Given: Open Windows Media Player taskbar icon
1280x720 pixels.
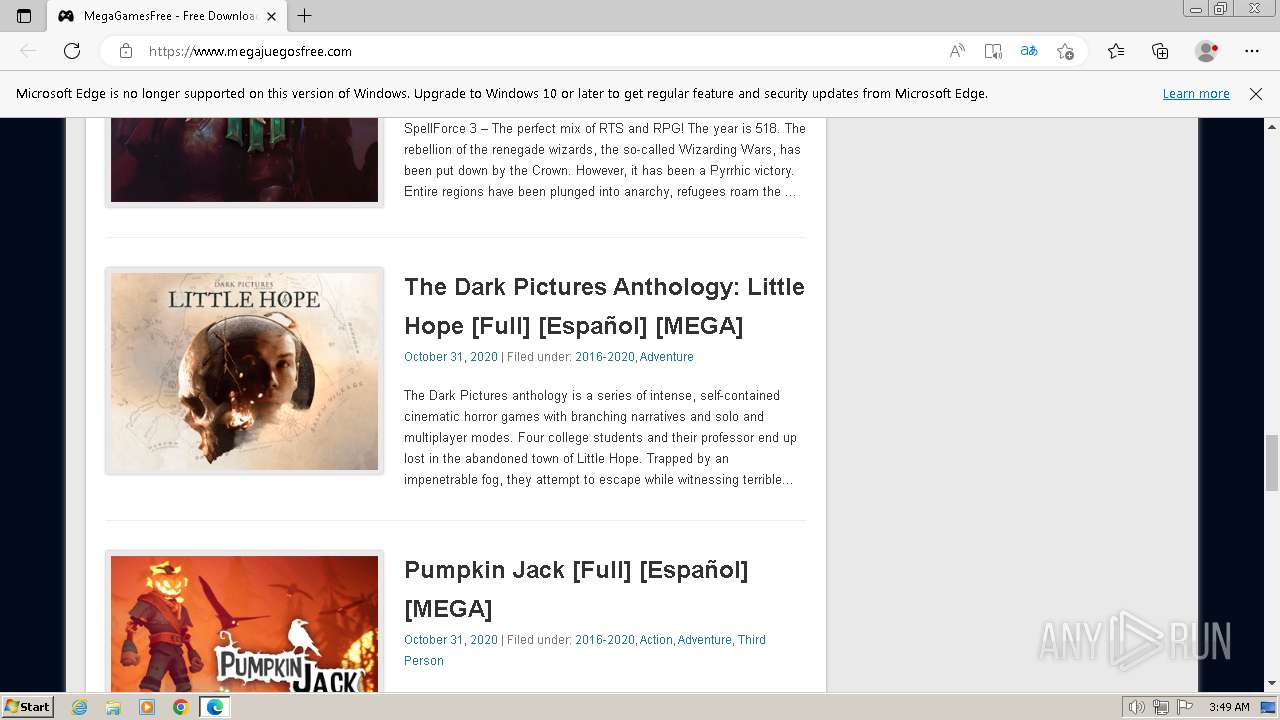Looking at the screenshot, I should pos(147,707).
